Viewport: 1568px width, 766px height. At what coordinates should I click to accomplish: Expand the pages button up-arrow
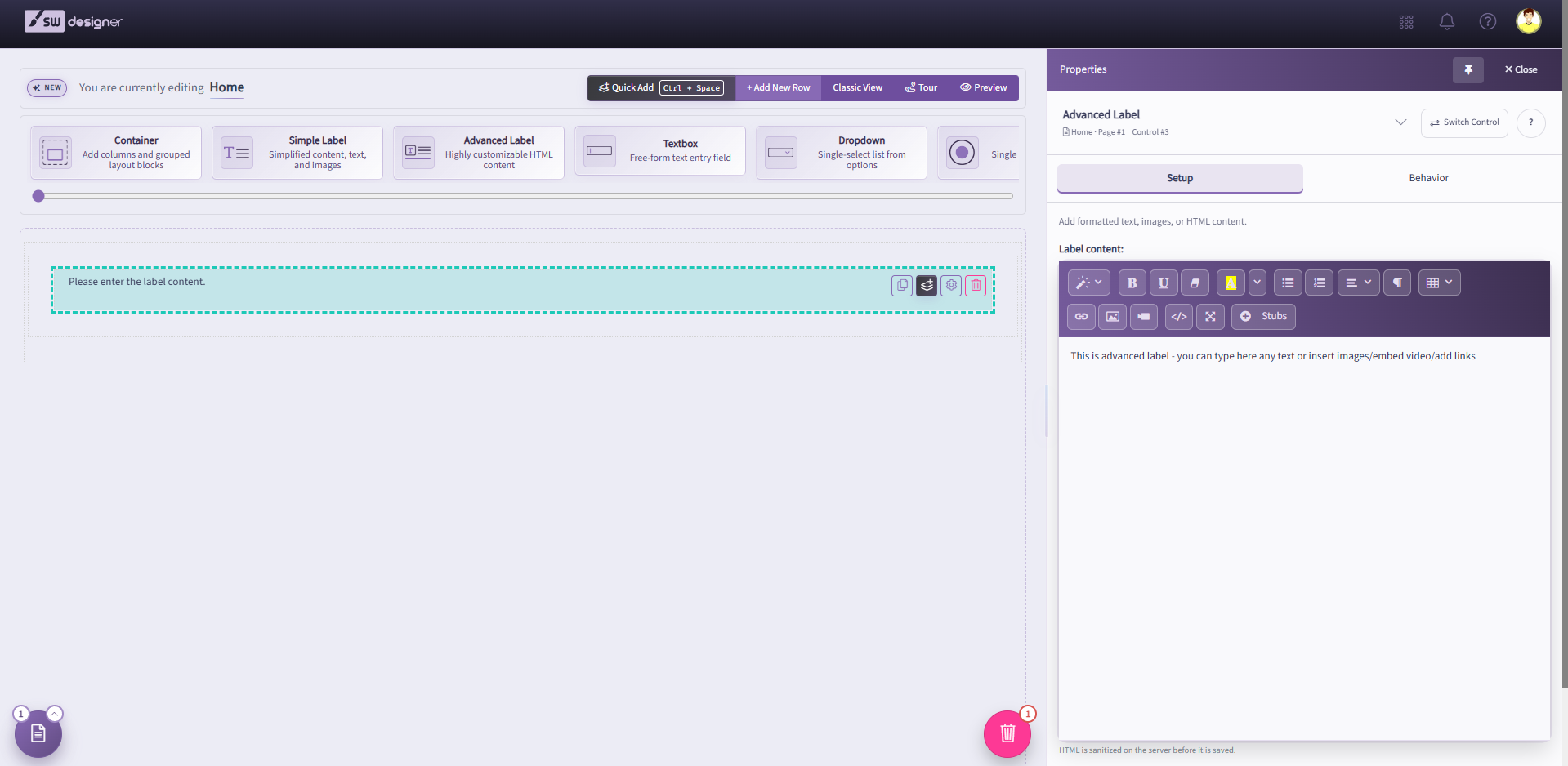point(55,714)
